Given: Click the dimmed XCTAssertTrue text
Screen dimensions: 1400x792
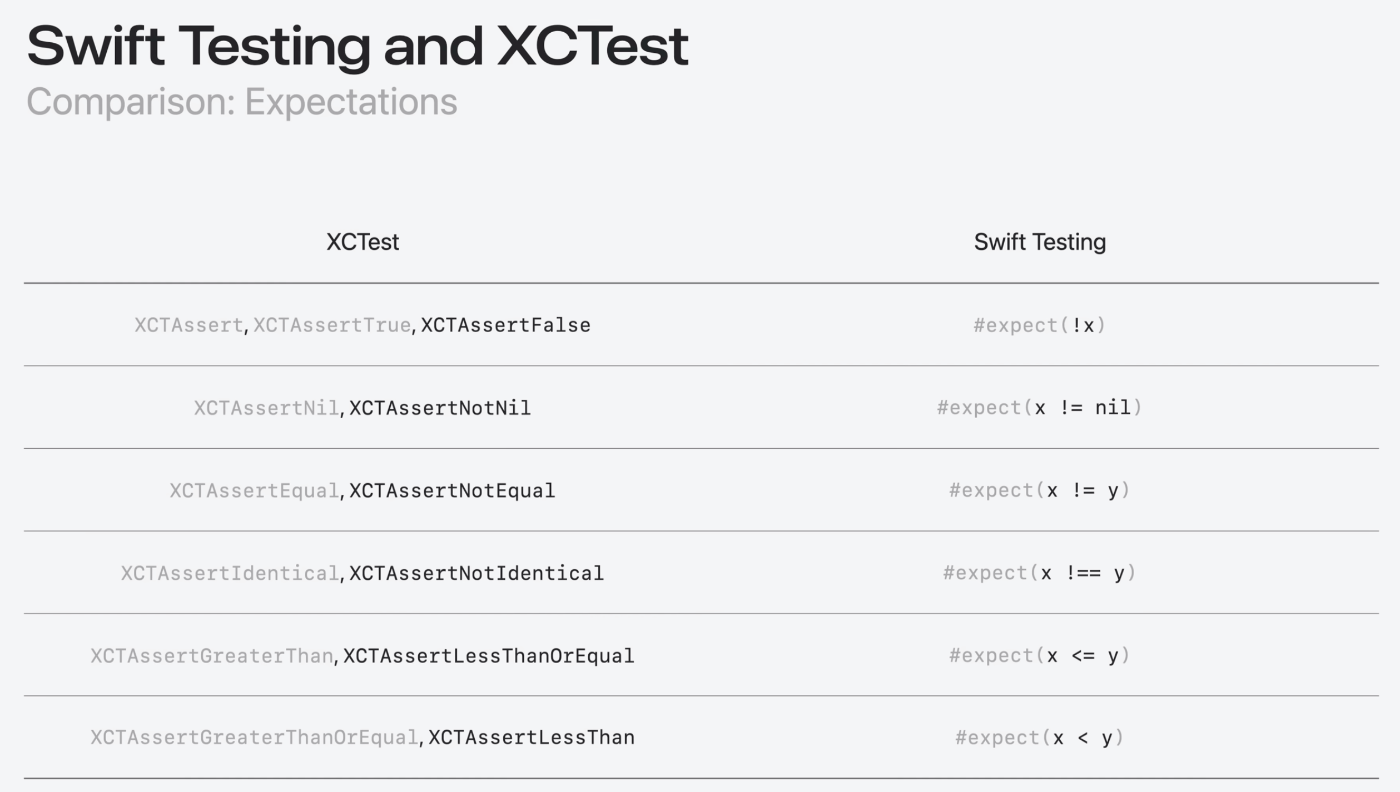Looking at the screenshot, I should 332,325.
